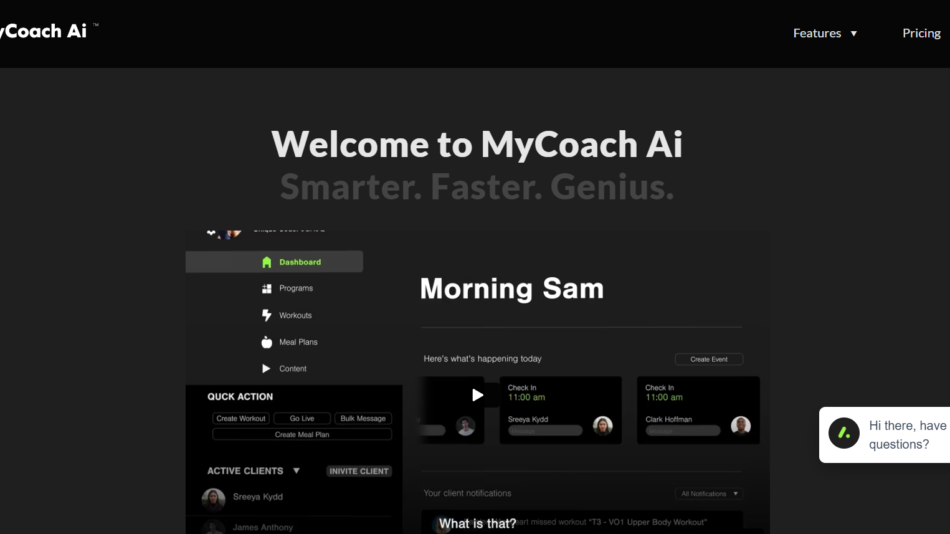Click message field in Clark Hoffman card

click(x=683, y=431)
